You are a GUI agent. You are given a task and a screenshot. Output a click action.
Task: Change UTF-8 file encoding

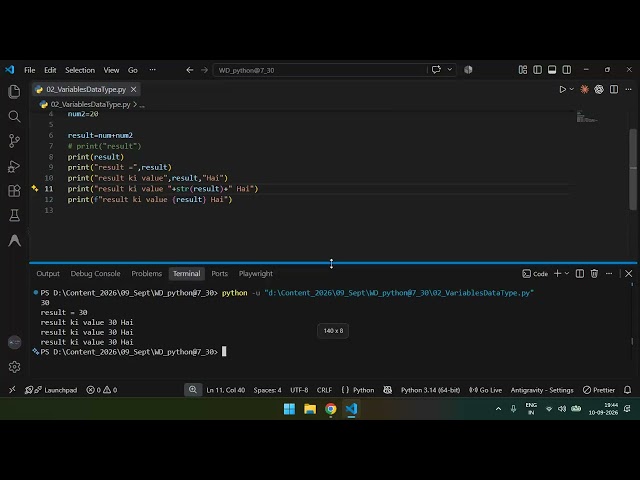299,390
